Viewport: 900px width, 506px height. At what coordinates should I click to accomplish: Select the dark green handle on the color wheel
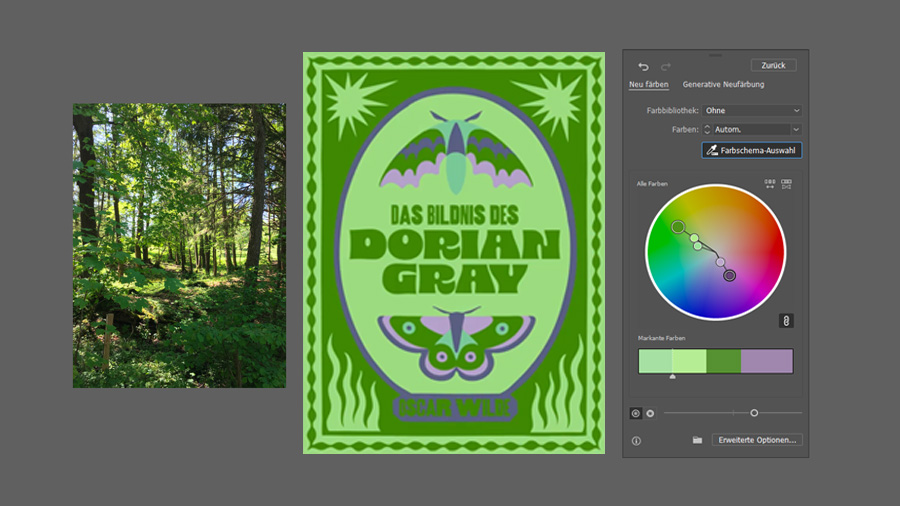point(678,227)
